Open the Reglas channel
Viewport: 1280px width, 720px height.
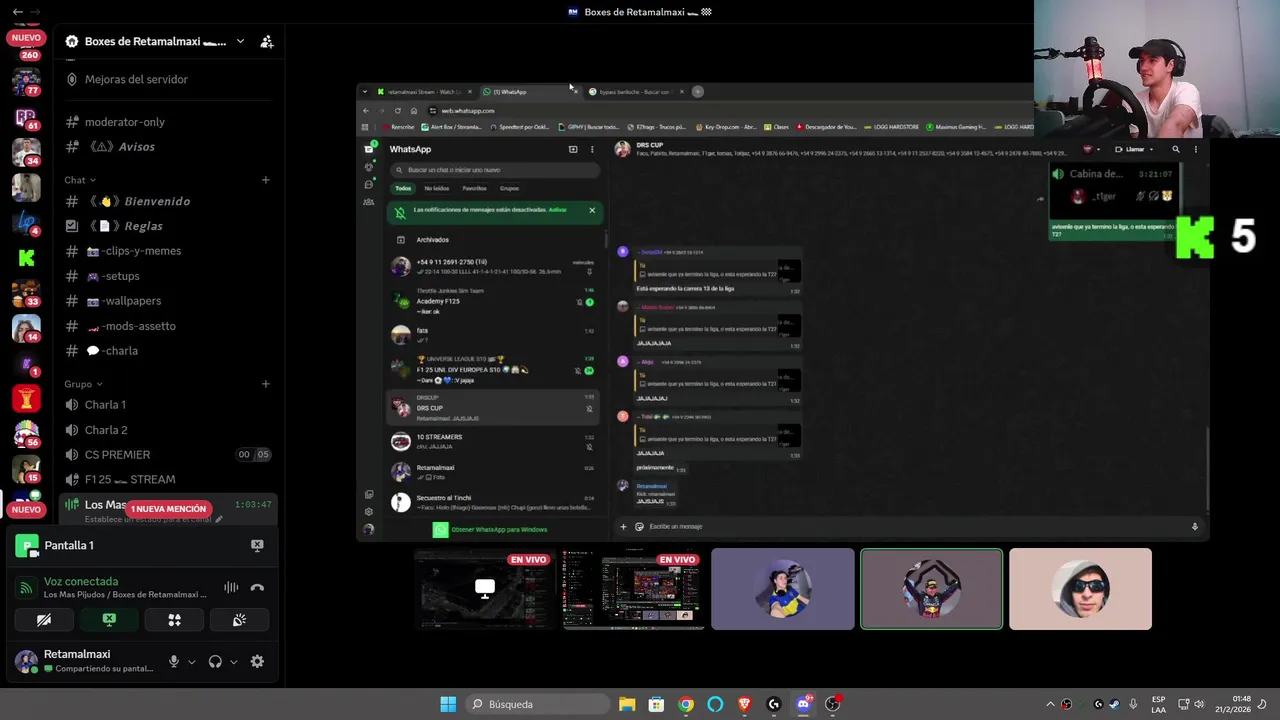[x=167, y=226]
